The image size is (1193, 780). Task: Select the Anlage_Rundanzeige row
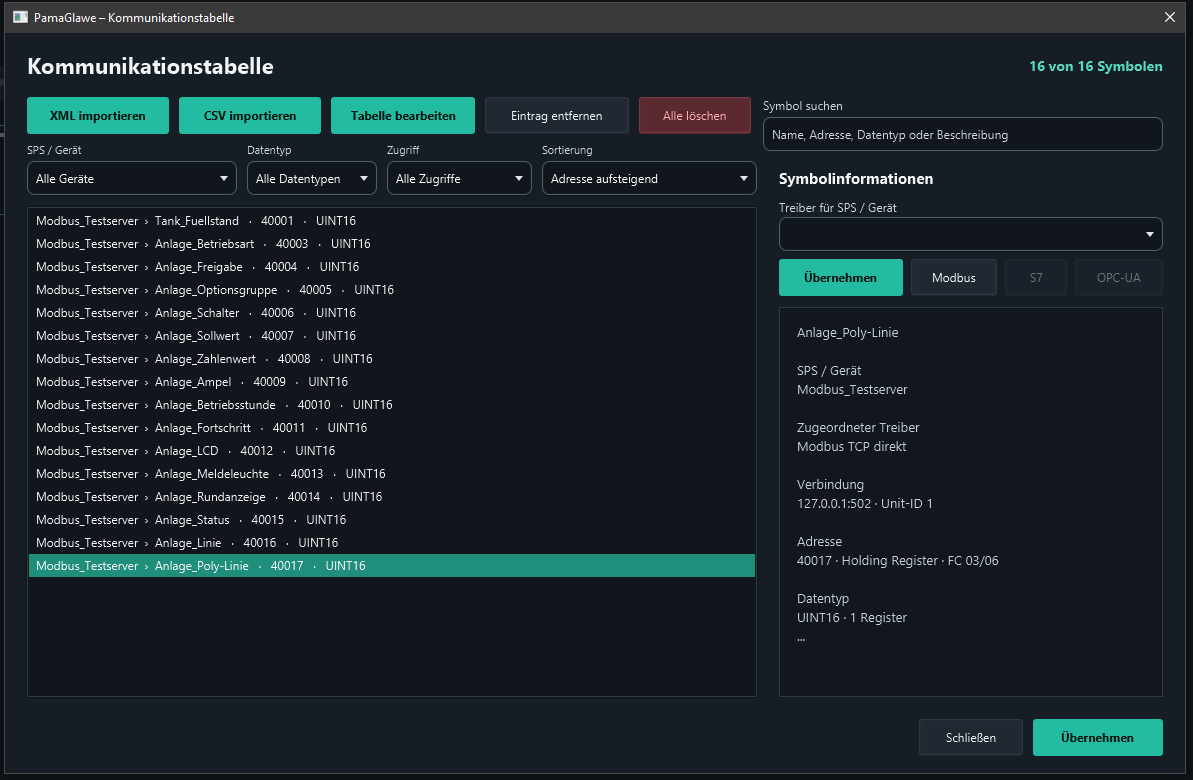click(392, 497)
